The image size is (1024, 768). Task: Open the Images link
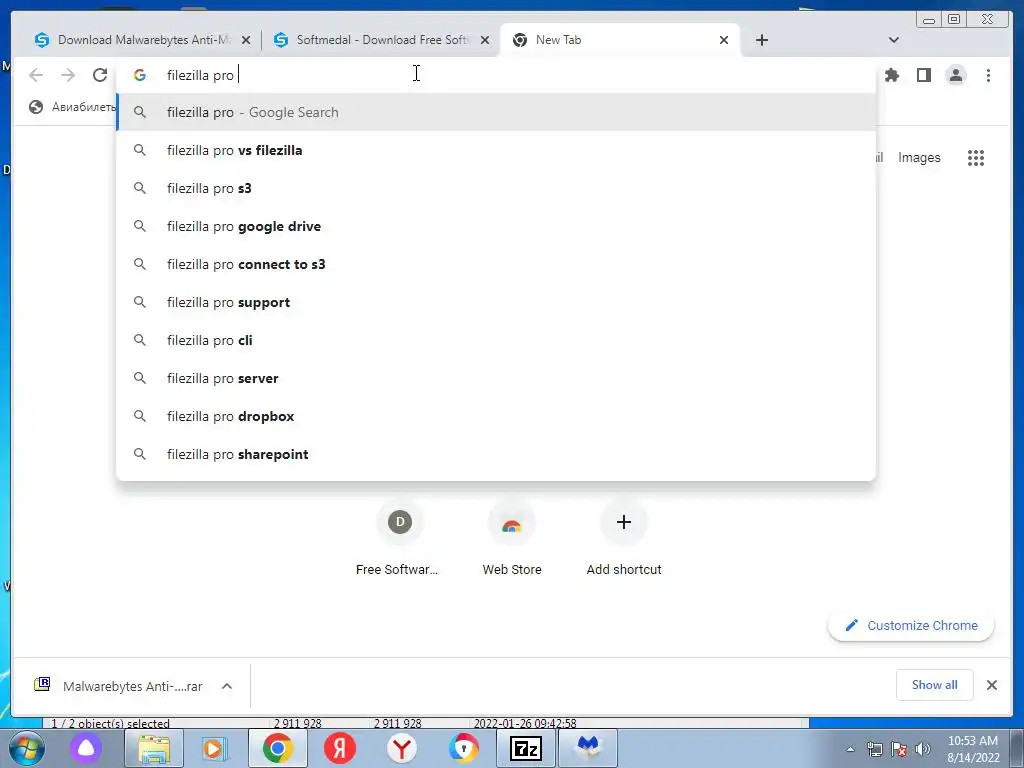click(919, 157)
